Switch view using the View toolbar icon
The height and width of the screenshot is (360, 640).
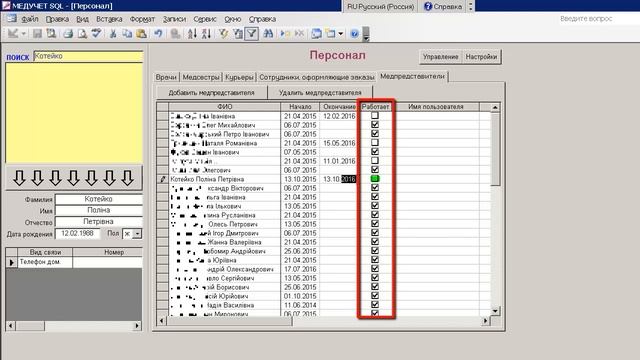[x=13, y=33]
